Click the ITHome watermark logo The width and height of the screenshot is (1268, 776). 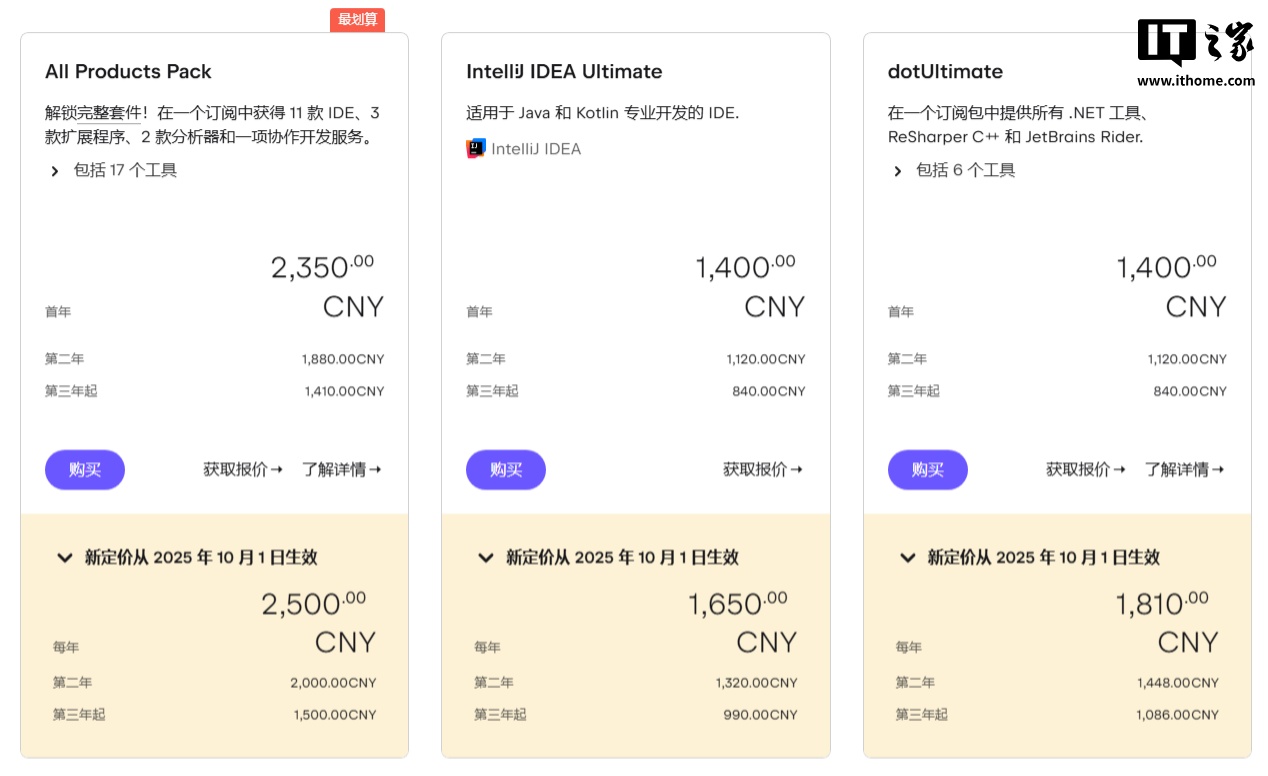point(1195,45)
